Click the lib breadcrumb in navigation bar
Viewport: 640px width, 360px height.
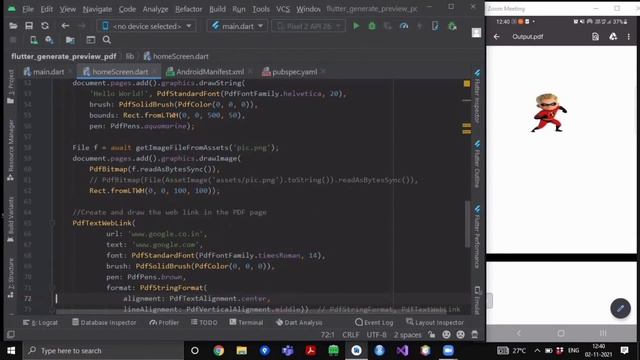tap(130, 56)
